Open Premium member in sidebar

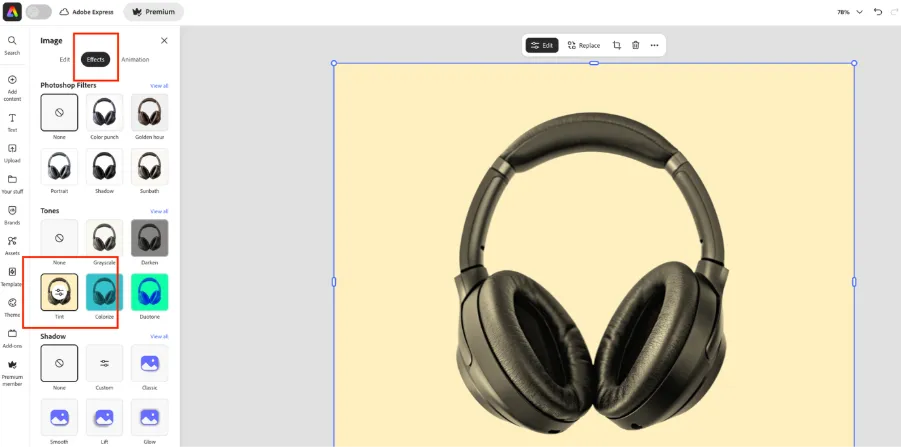tap(12, 373)
